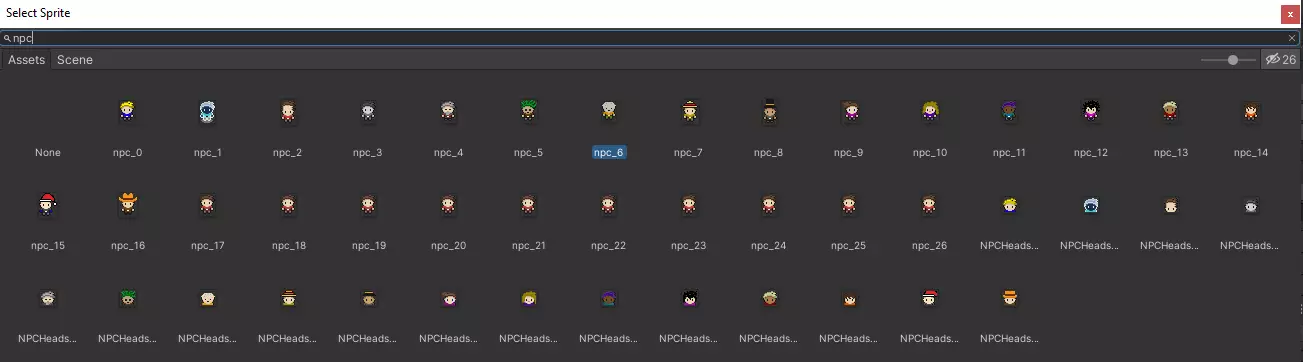Pick the npc_24 sprite
This screenshot has width=1303, height=362.
pyautogui.click(x=768, y=205)
